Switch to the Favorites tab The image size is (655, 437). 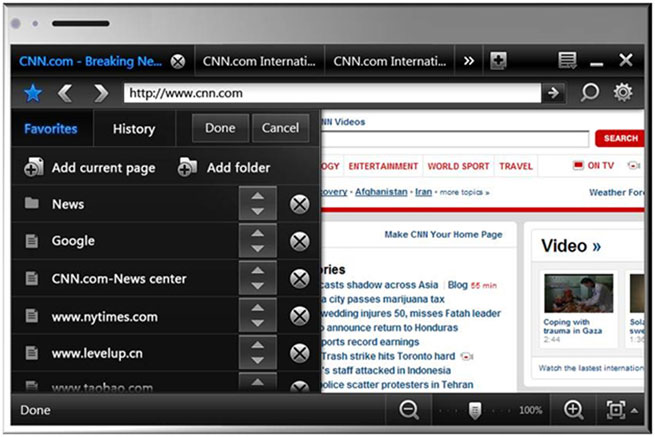point(51,129)
